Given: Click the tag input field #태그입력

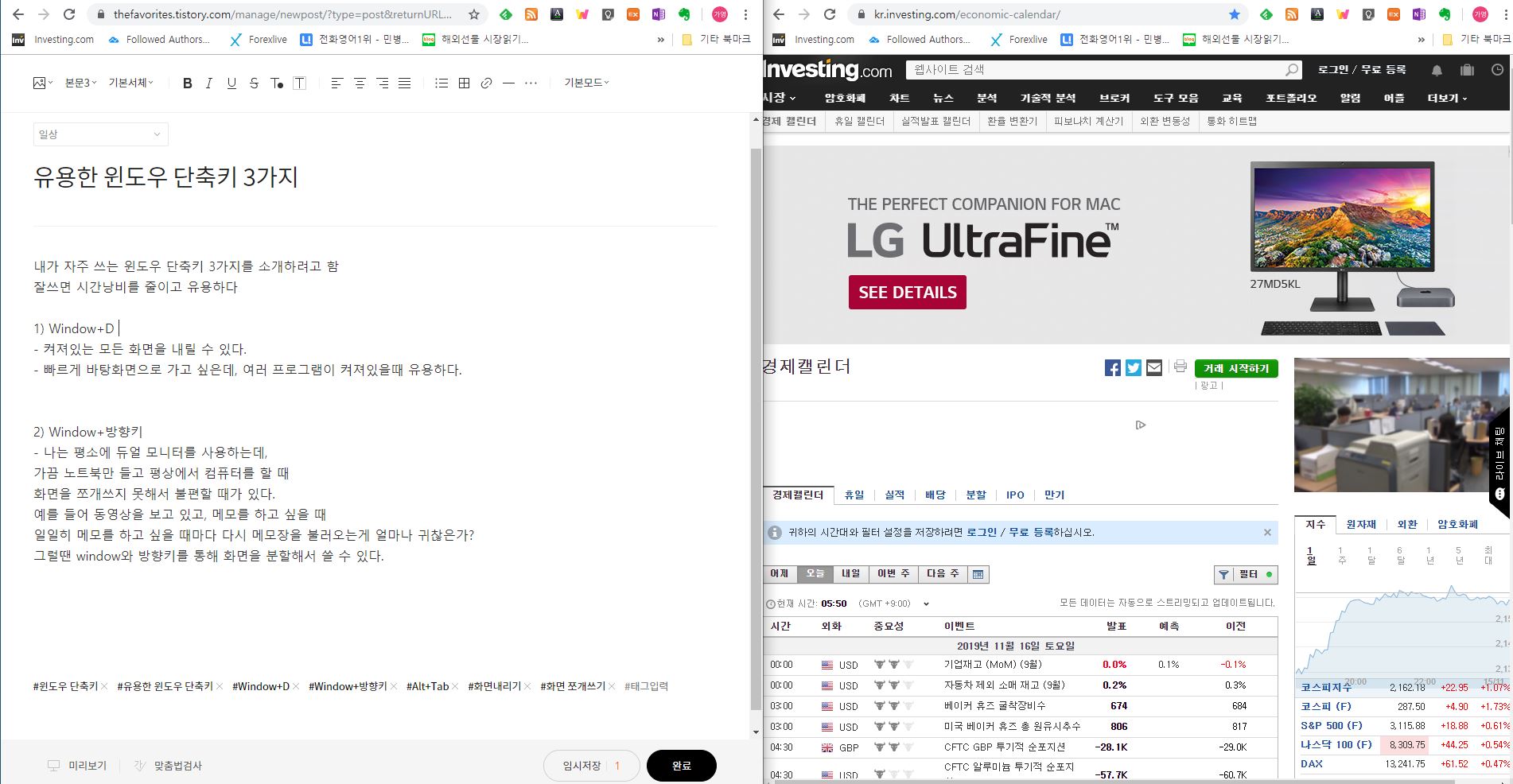Looking at the screenshot, I should (647, 686).
